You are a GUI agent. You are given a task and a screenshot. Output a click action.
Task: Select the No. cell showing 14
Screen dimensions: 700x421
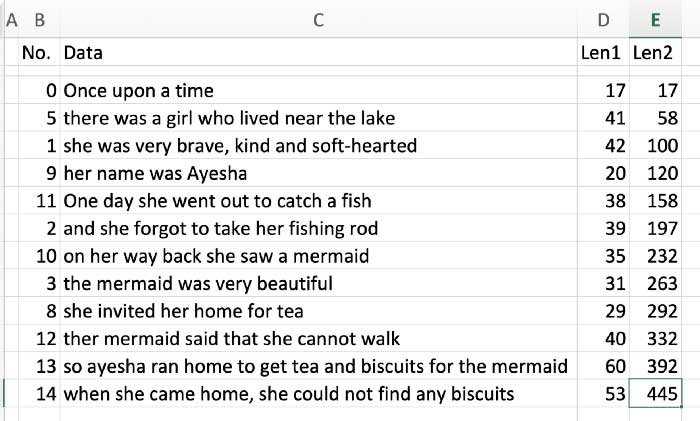tap(39, 394)
